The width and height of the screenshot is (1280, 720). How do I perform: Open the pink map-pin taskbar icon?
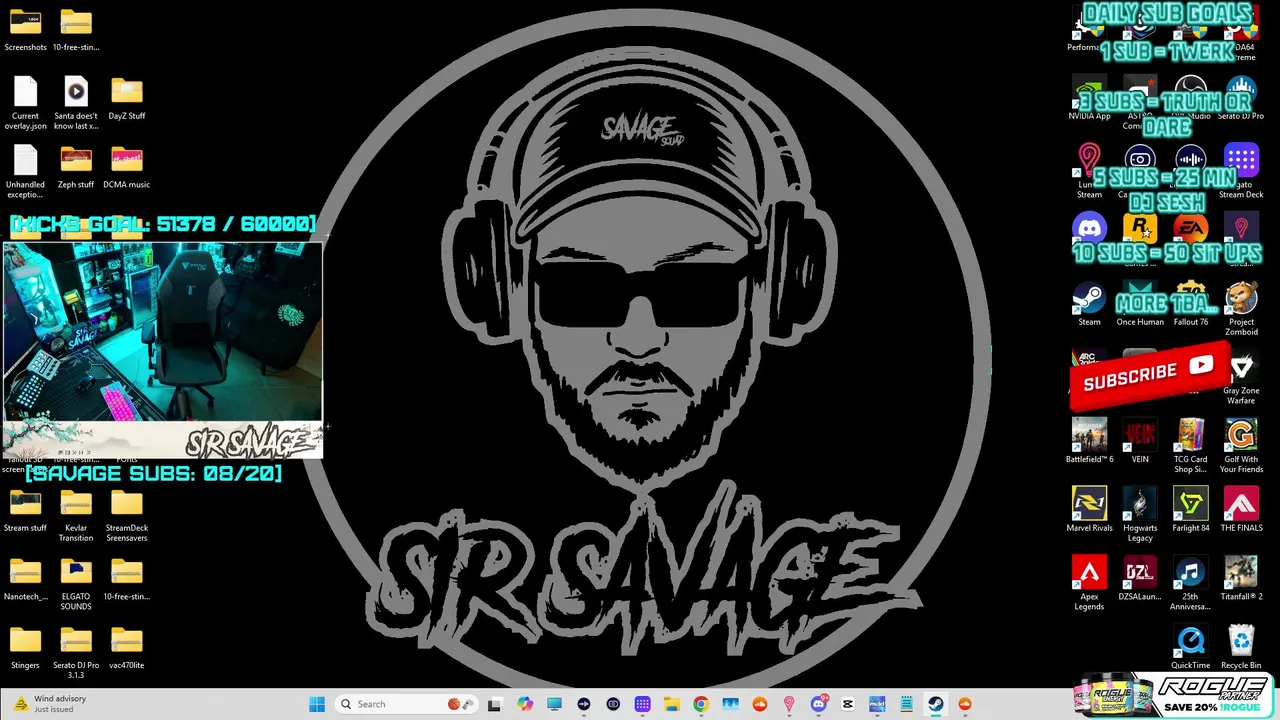[x=789, y=704]
